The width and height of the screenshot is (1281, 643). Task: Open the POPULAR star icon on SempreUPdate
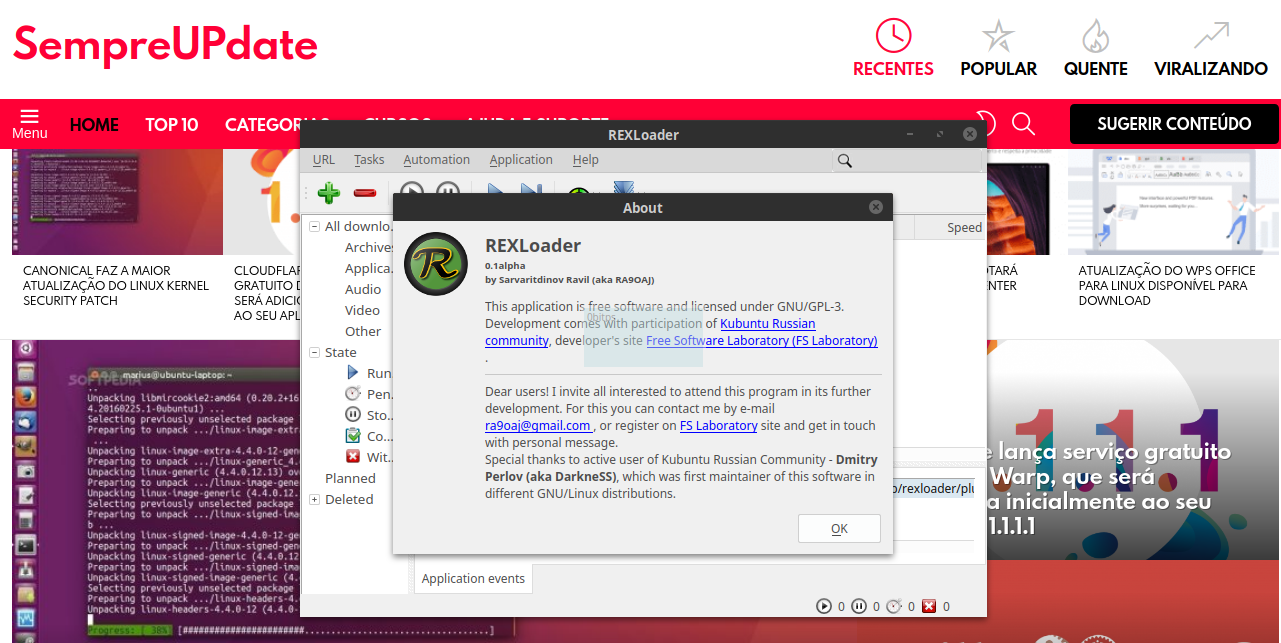coord(998,36)
